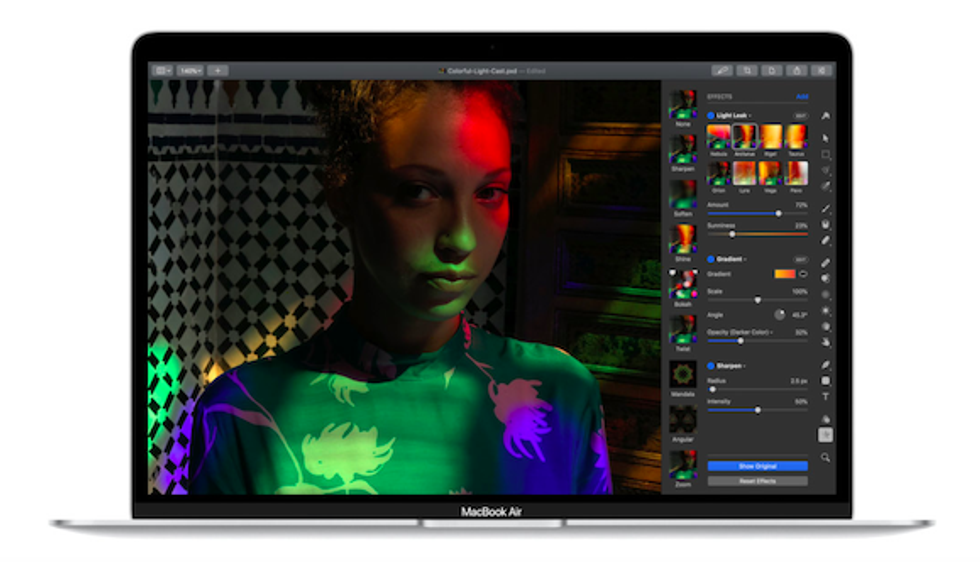The width and height of the screenshot is (980, 562).
Task: Disable the Light Leak effect
Action: (x=711, y=116)
